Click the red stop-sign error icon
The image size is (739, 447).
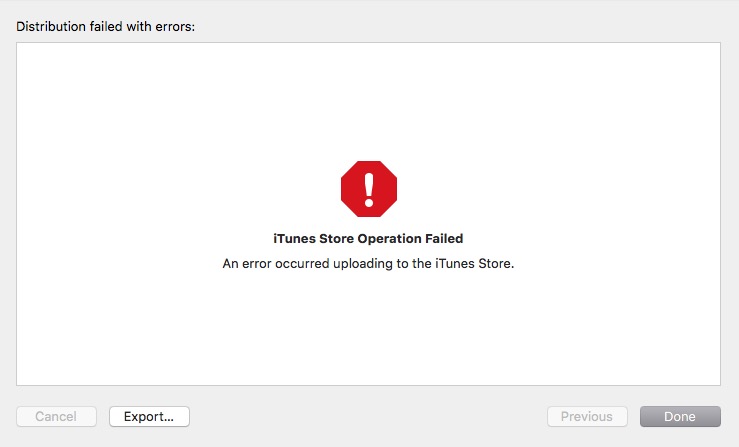coord(369,189)
